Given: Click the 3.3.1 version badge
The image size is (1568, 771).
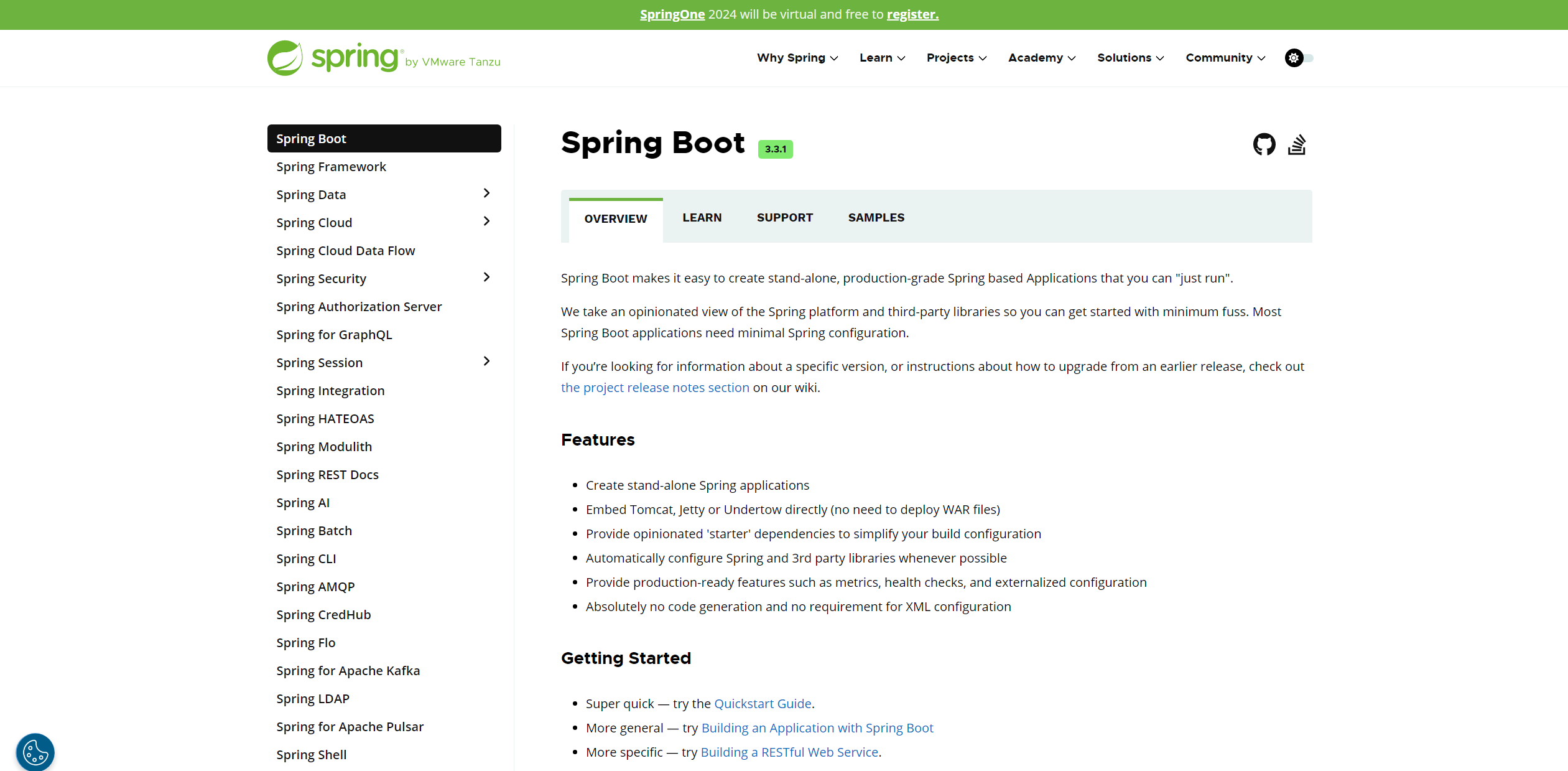Looking at the screenshot, I should (775, 149).
